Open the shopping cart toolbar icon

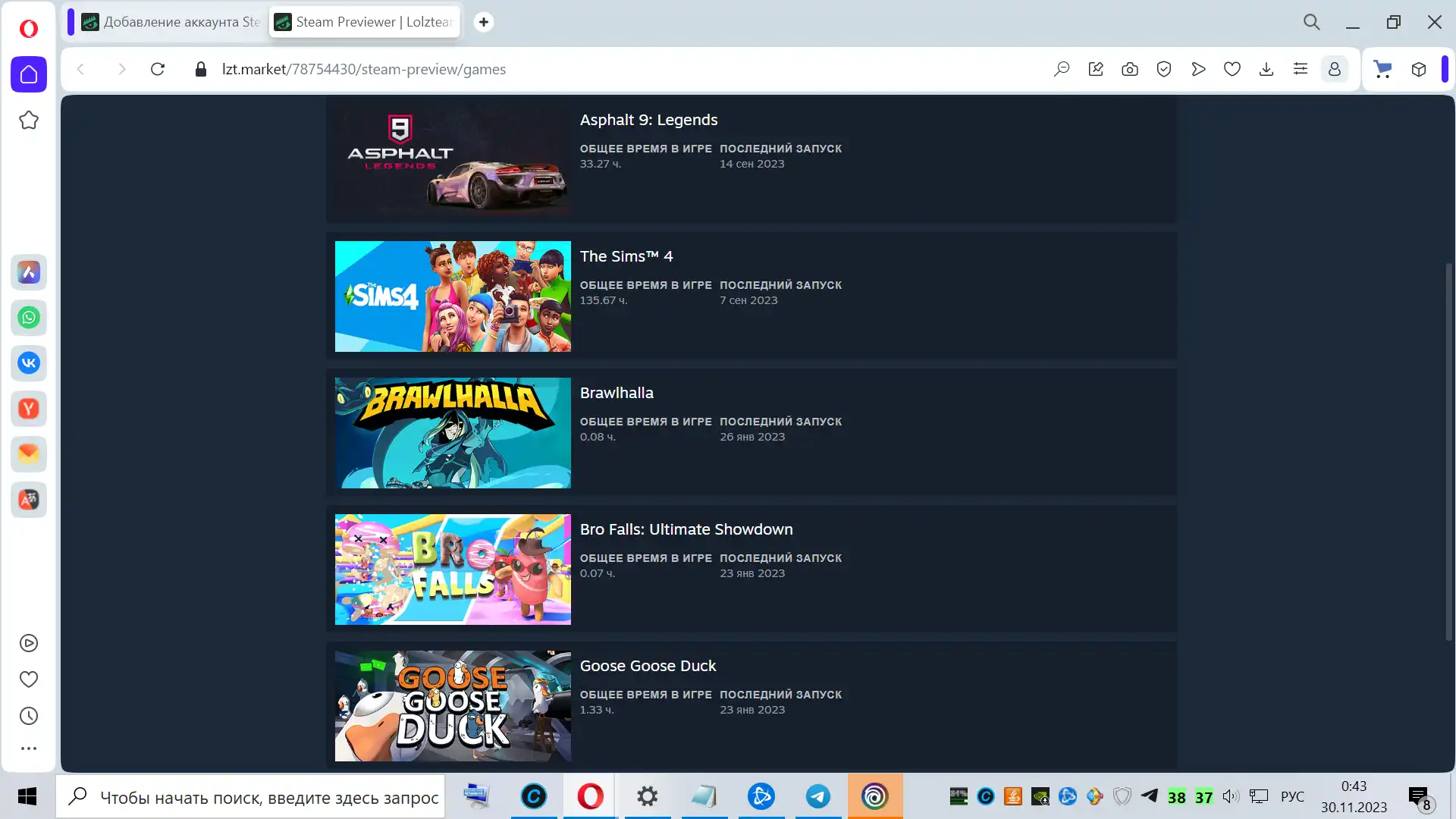1383,69
